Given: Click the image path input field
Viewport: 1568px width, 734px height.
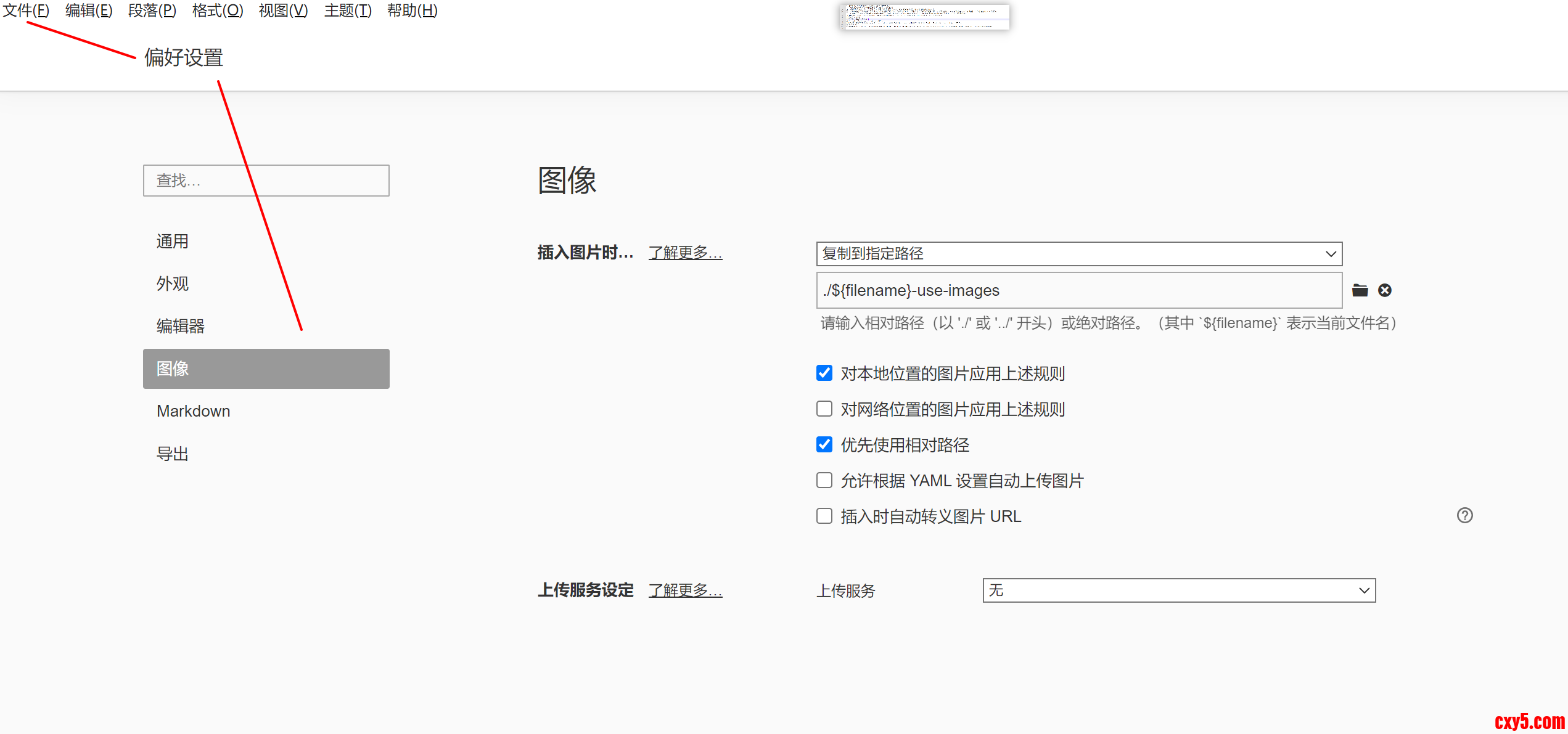Looking at the screenshot, I should coord(1078,290).
